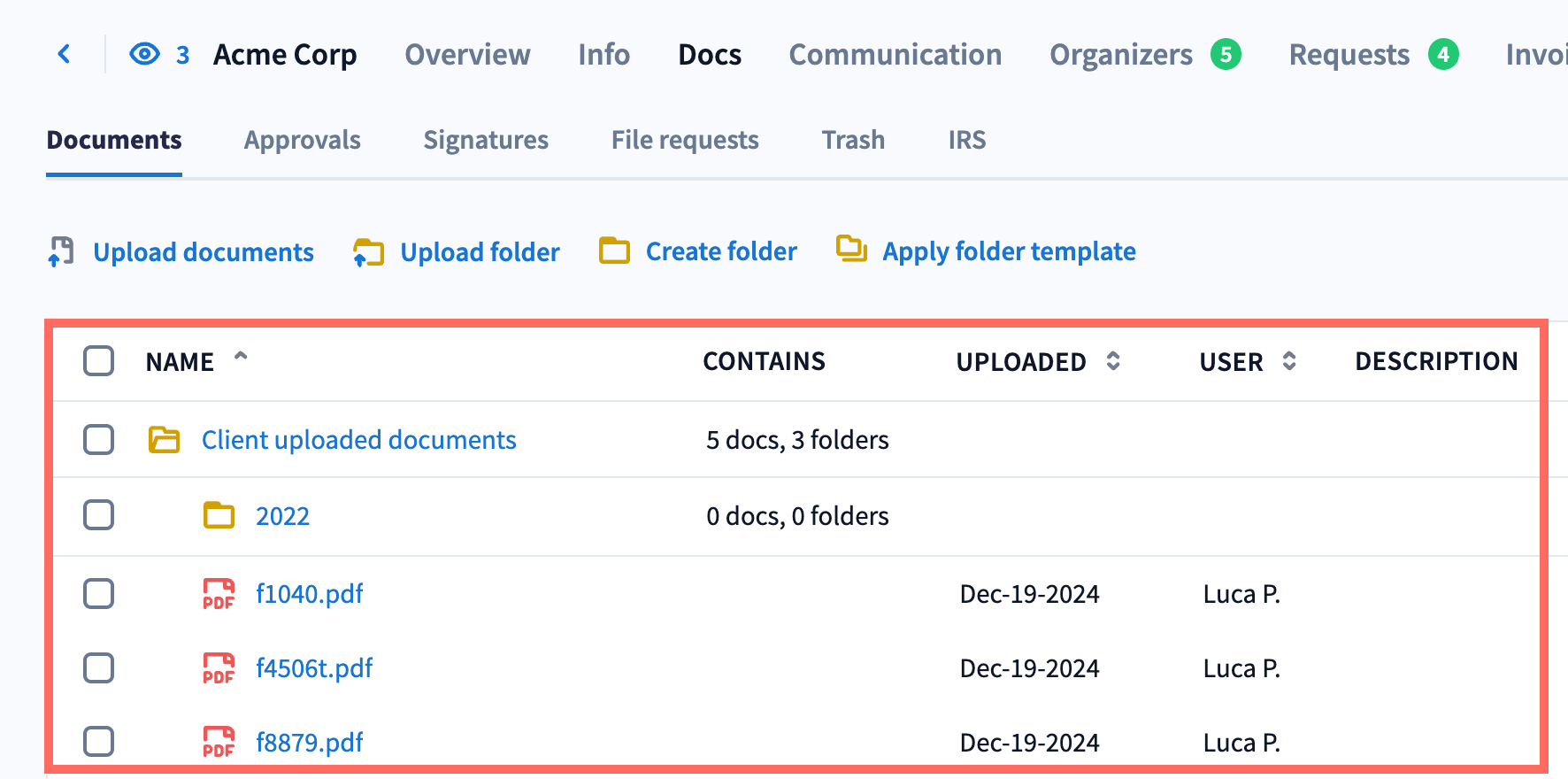Check the box for f4506t.pdf

(99, 668)
